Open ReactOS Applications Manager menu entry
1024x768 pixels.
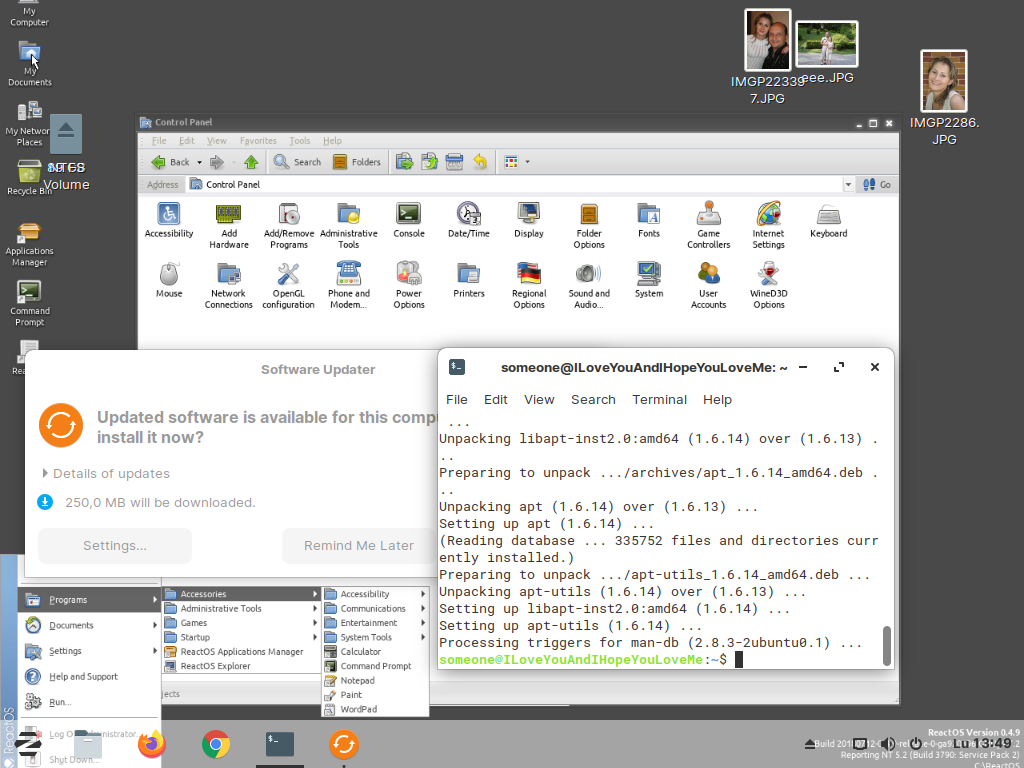coord(241,651)
